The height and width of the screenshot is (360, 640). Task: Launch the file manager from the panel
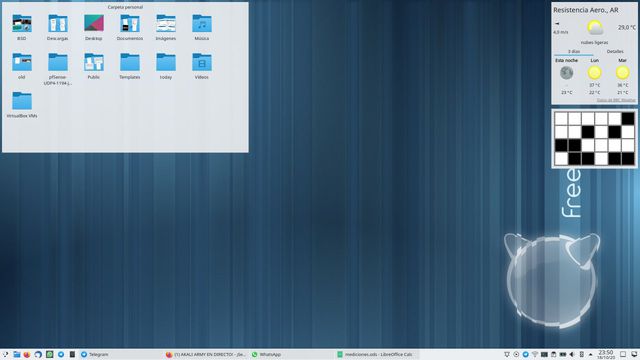(17, 354)
